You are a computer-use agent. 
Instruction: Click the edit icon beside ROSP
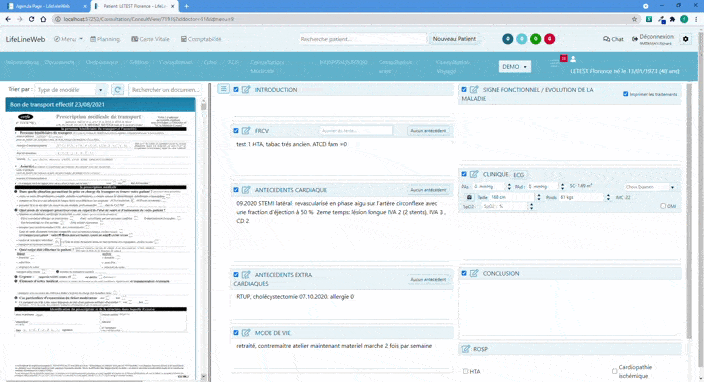(466, 349)
